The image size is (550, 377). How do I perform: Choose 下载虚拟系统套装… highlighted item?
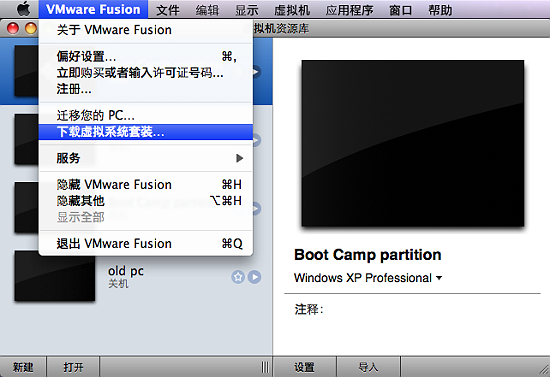tap(146, 132)
